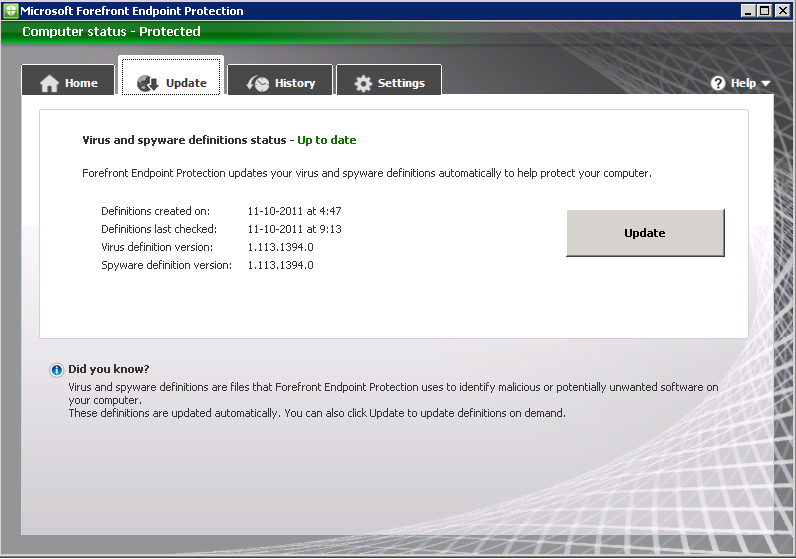The height and width of the screenshot is (559, 796).
Task: Click 'Computer status - Protected' banner text
Action: click(111, 31)
